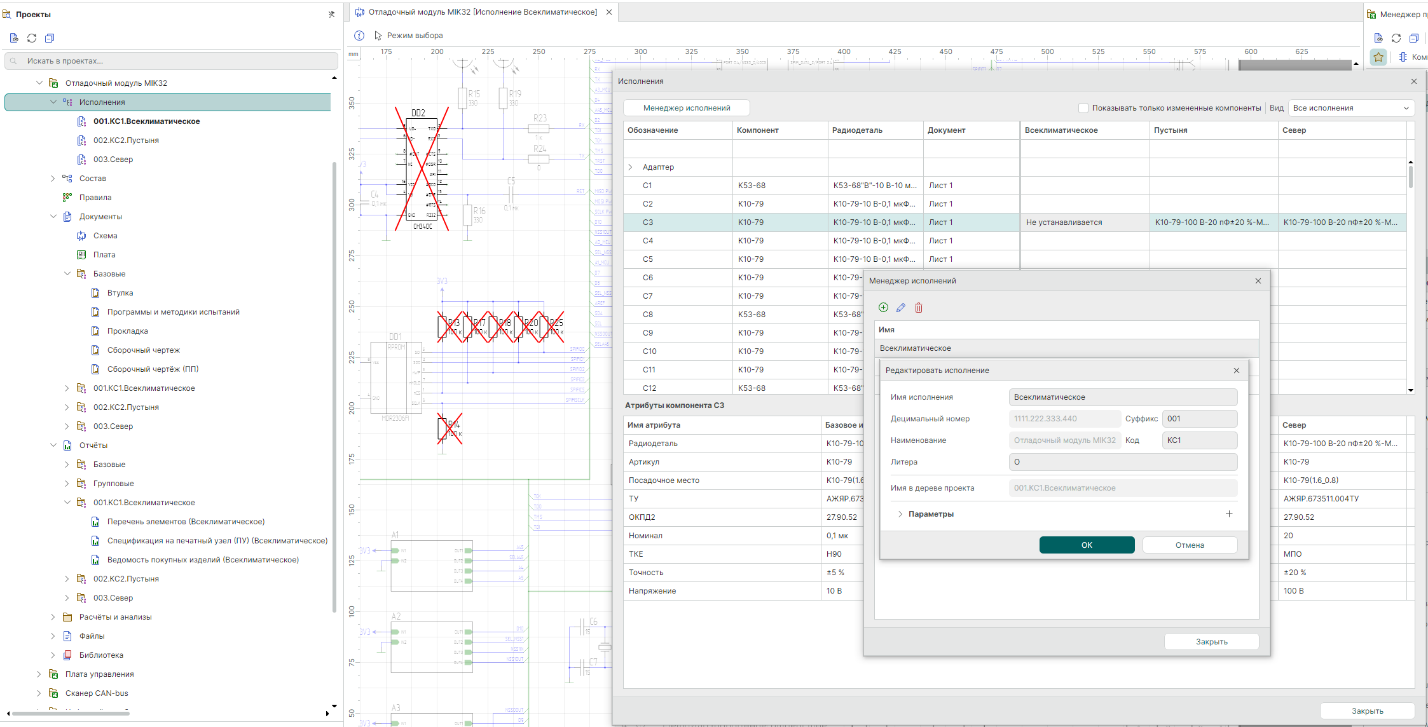Expand the Состав tree node
Viewport: 1428px width, 727px height.
(x=53, y=178)
